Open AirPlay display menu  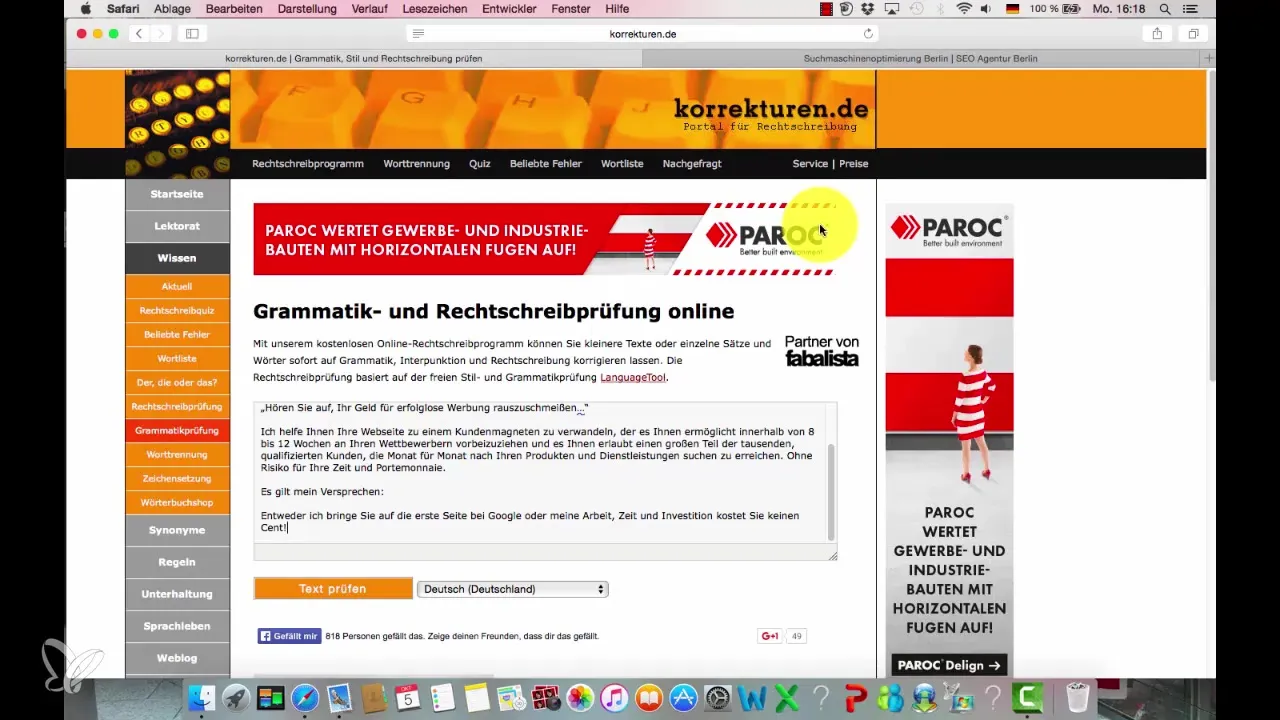pyautogui.click(x=890, y=9)
